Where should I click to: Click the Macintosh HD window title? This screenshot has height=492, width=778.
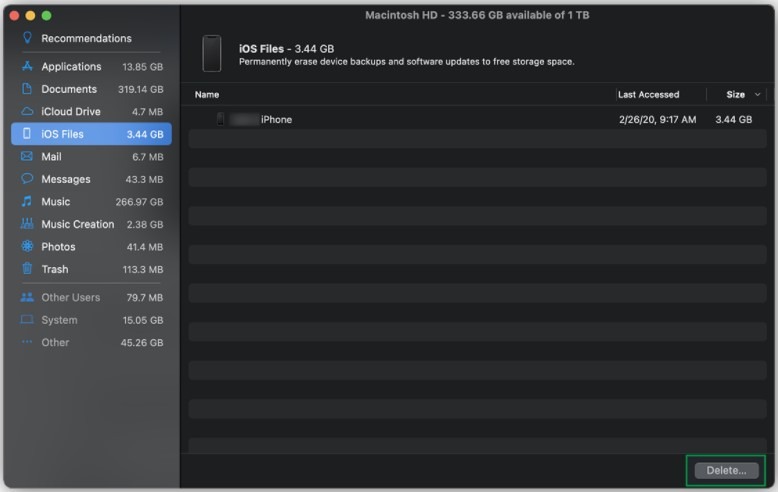tap(477, 15)
